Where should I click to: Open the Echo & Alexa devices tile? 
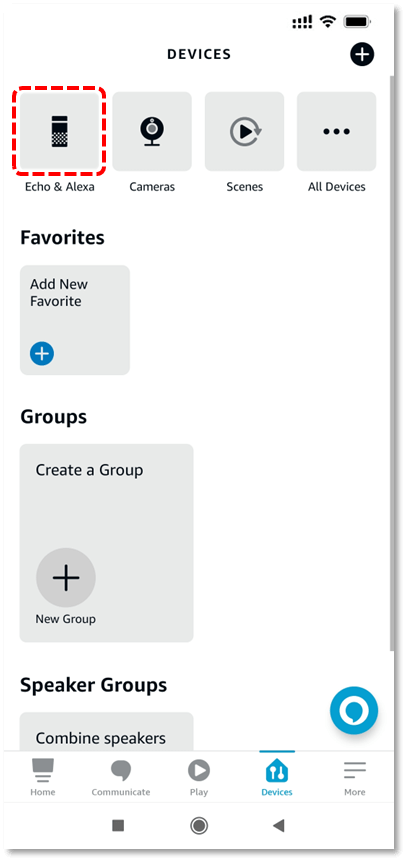[x=59, y=131]
